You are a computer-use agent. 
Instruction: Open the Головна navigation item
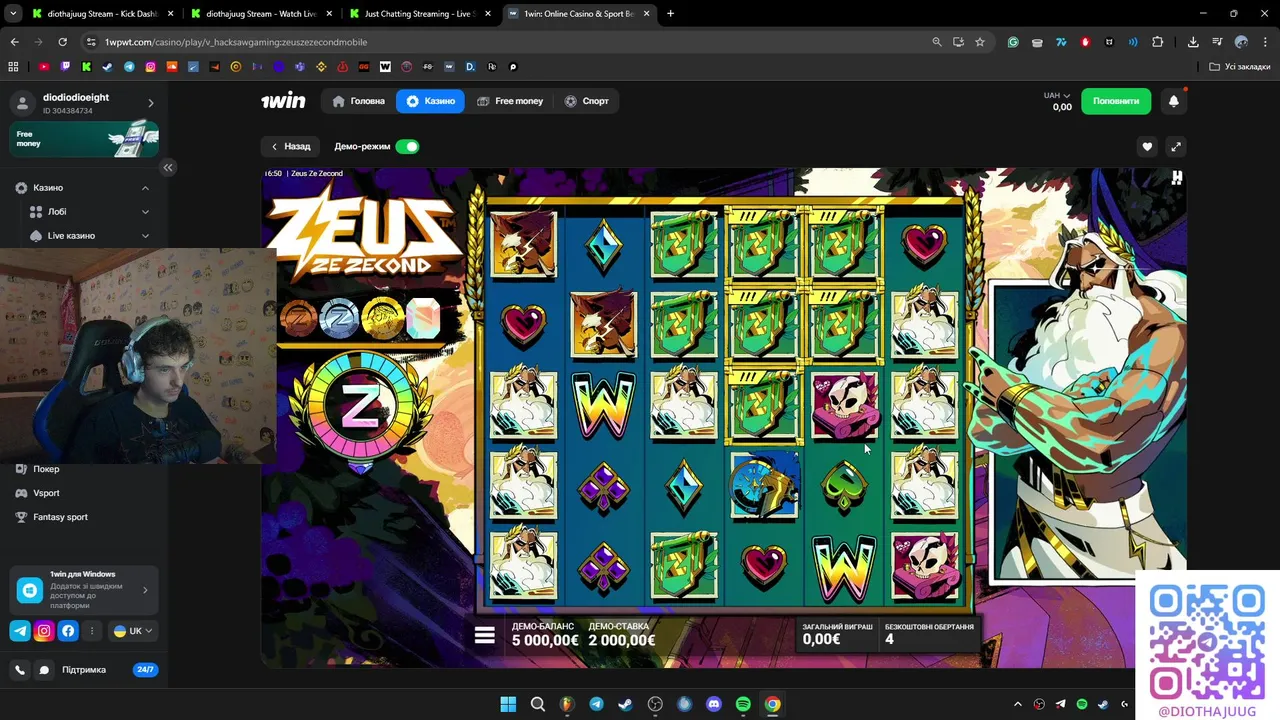[358, 101]
